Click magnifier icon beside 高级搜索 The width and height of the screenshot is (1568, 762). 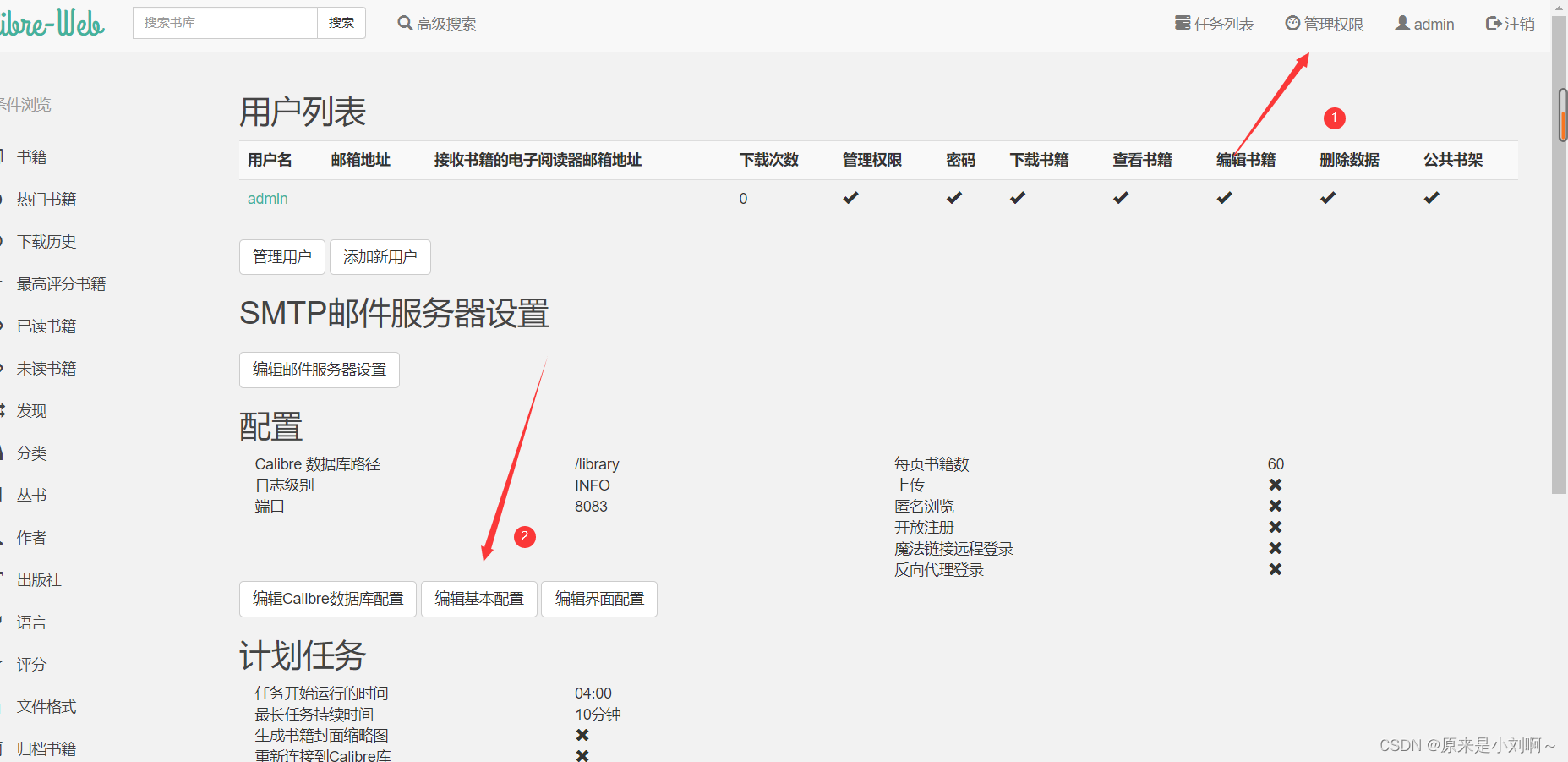point(405,23)
